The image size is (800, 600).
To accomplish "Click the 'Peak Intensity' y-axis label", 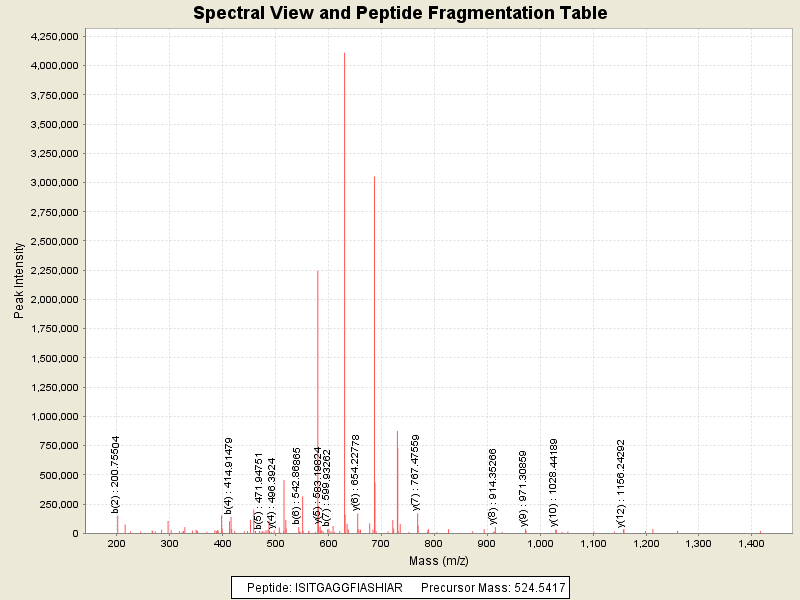I will point(19,284).
